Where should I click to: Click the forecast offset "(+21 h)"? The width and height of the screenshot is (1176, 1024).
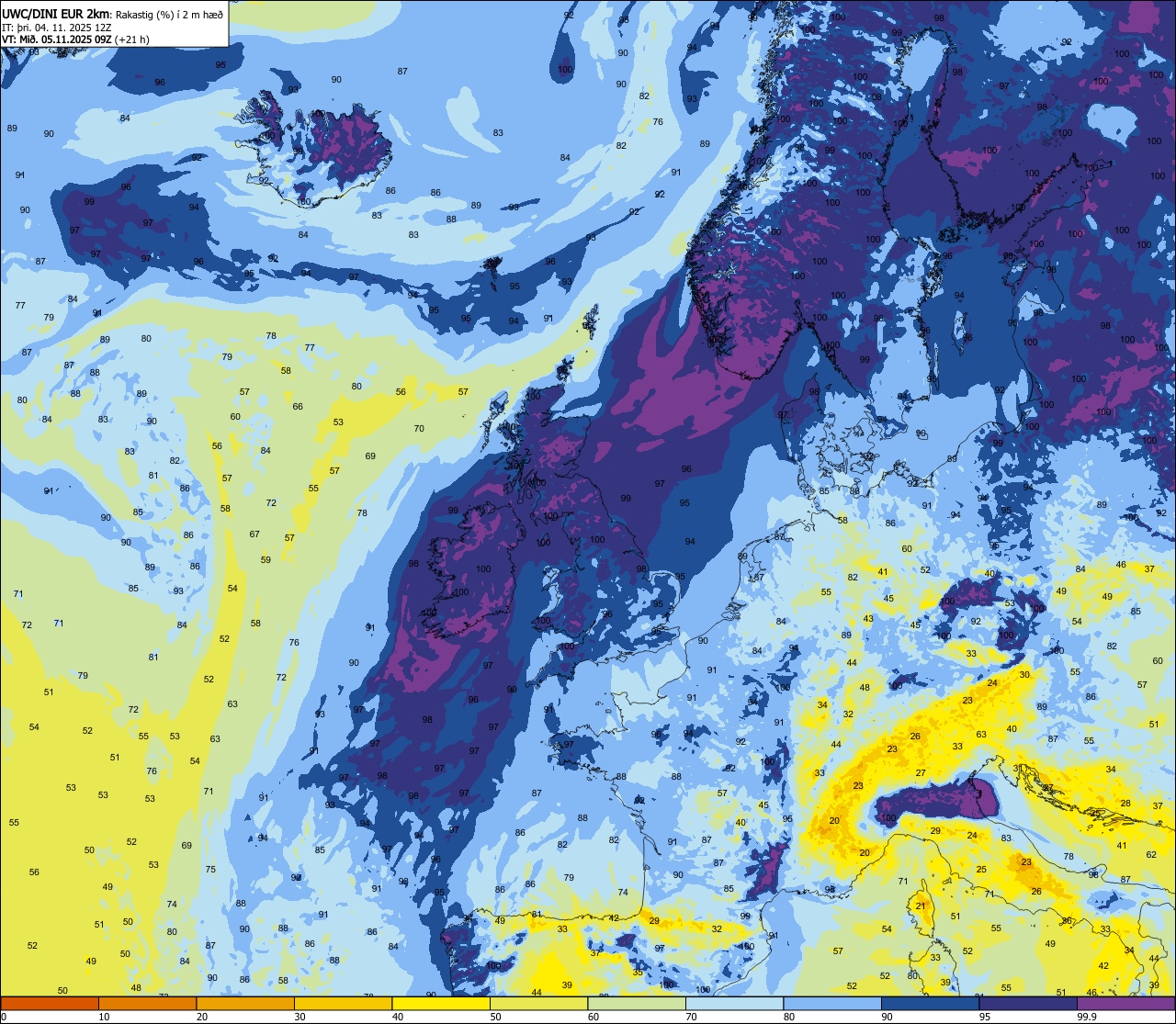tap(130, 39)
